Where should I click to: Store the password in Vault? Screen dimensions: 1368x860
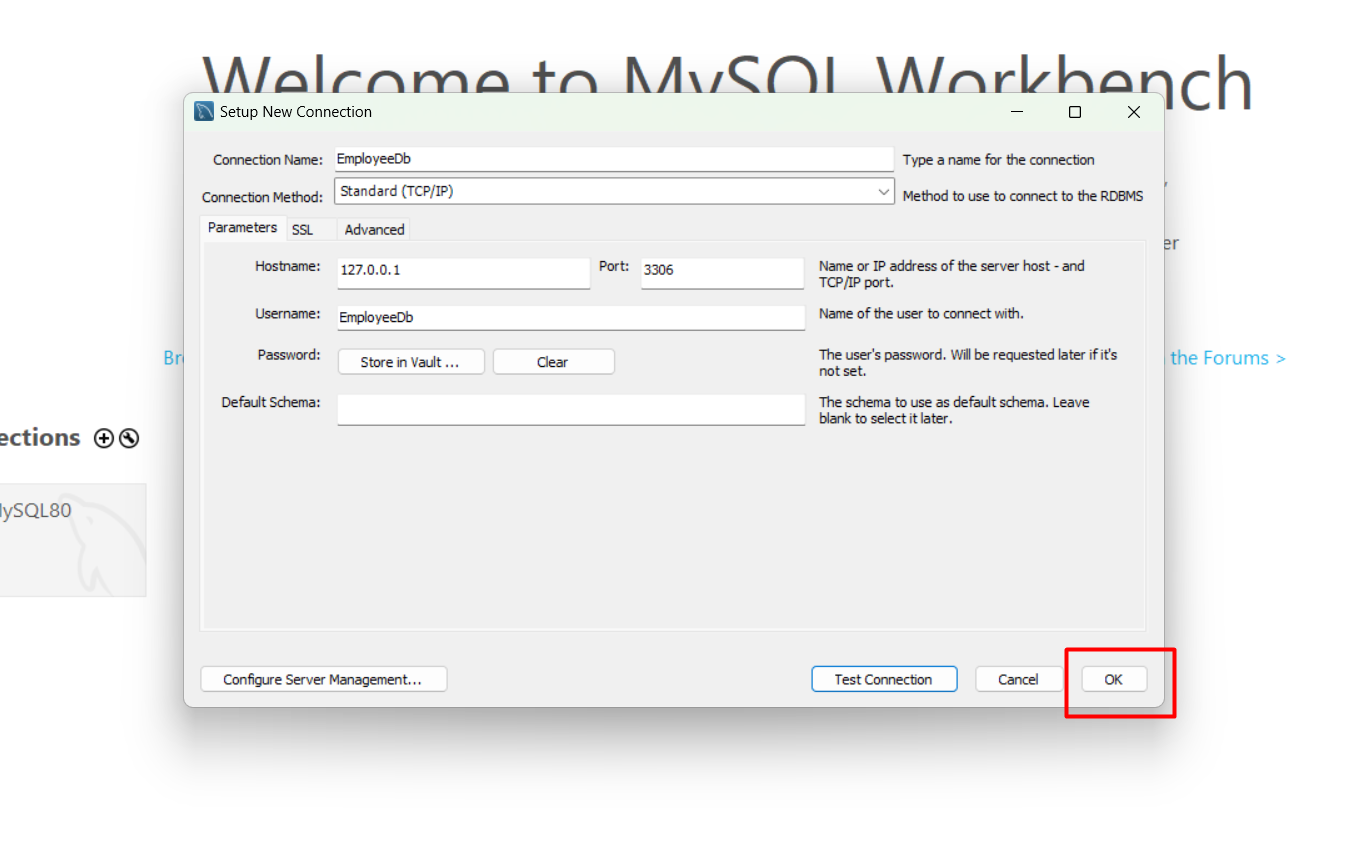point(410,362)
